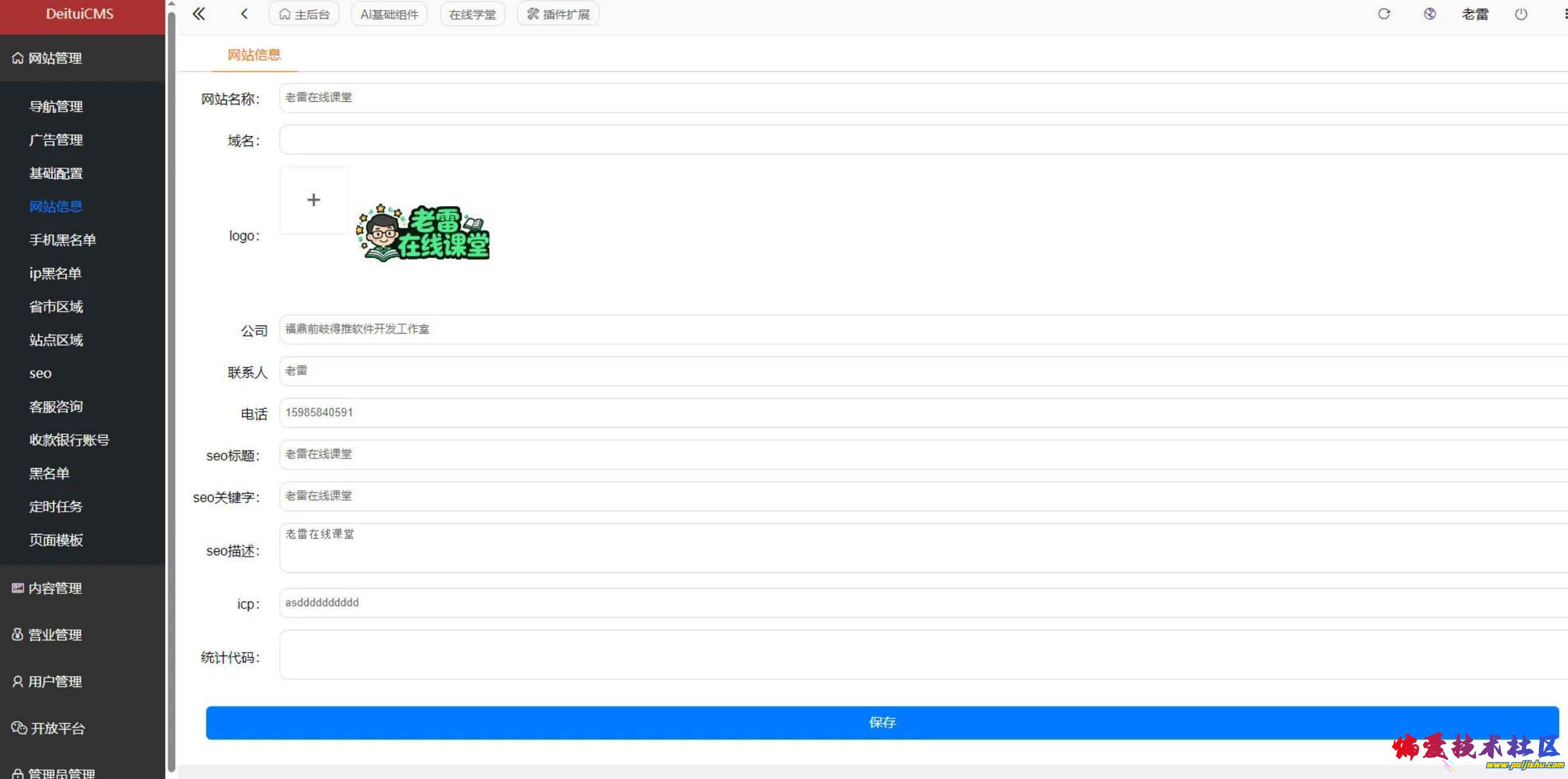Click the blue 保存 button

coord(882,723)
